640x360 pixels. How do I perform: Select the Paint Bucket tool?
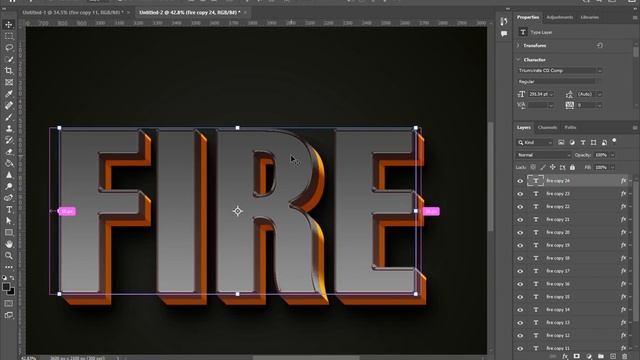9,163
